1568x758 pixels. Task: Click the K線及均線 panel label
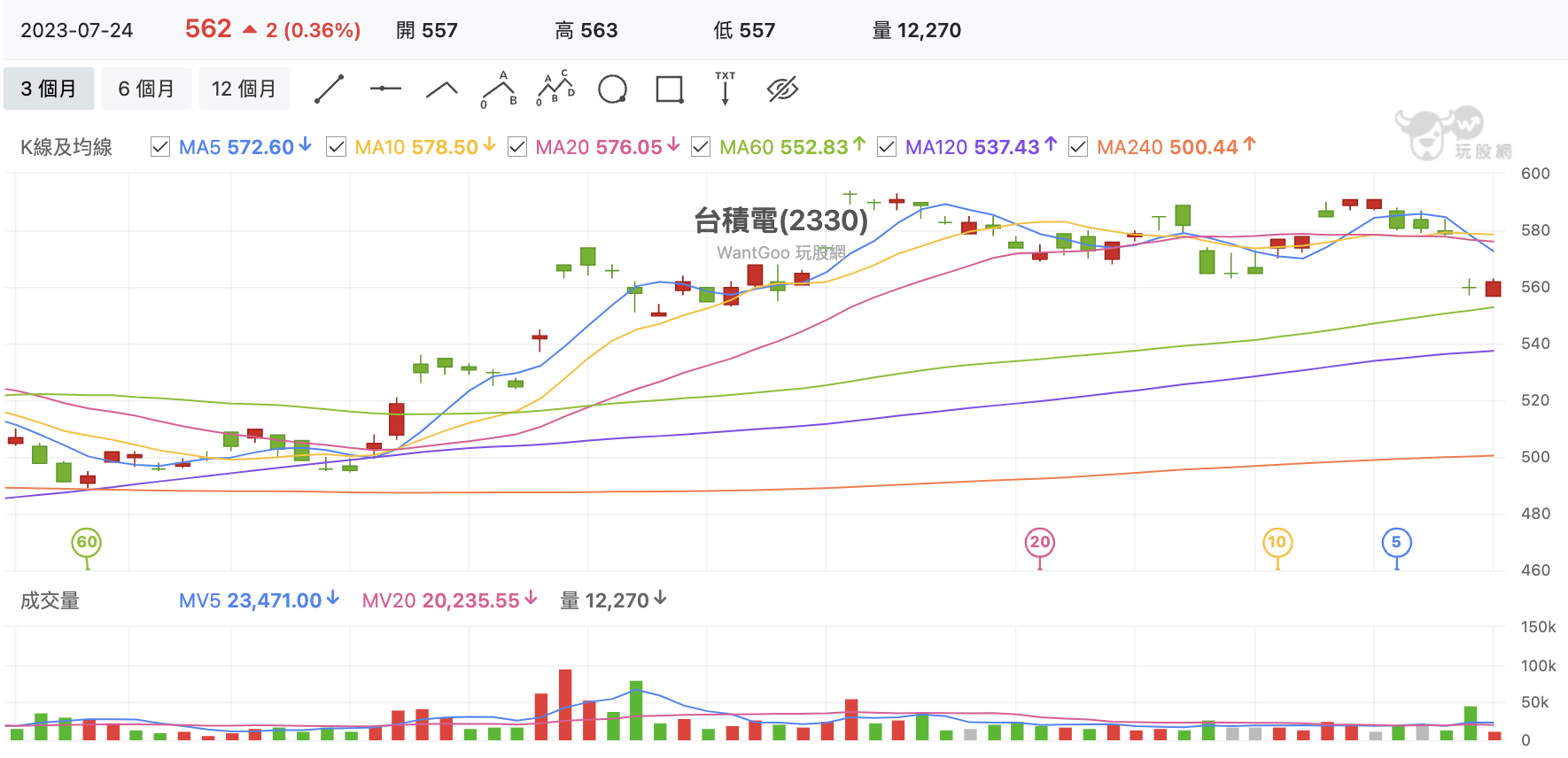point(66,147)
